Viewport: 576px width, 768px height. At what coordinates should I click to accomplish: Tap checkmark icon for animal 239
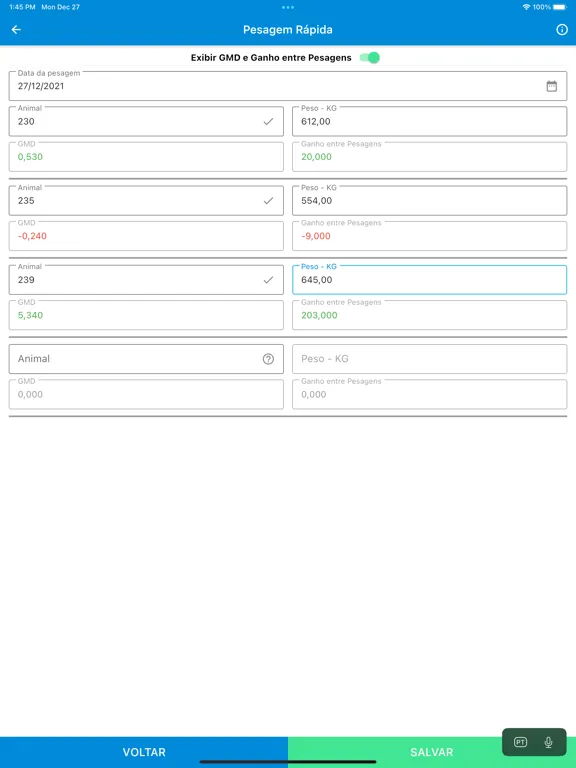268,280
